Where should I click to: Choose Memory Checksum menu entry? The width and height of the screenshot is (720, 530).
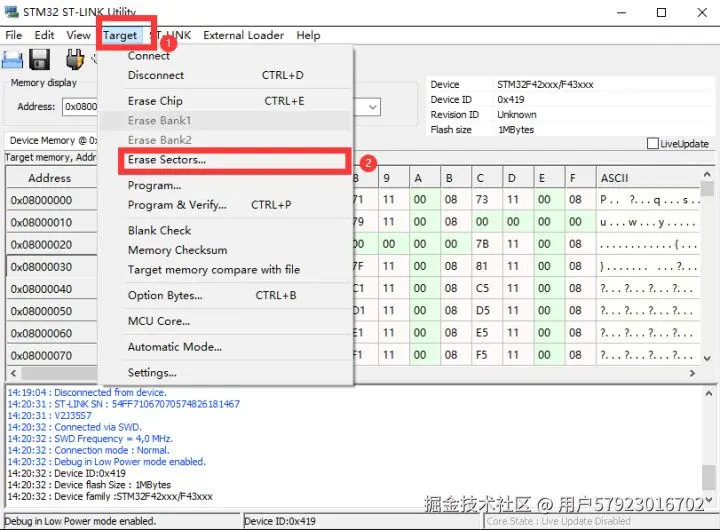pyautogui.click(x=225, y=250)
